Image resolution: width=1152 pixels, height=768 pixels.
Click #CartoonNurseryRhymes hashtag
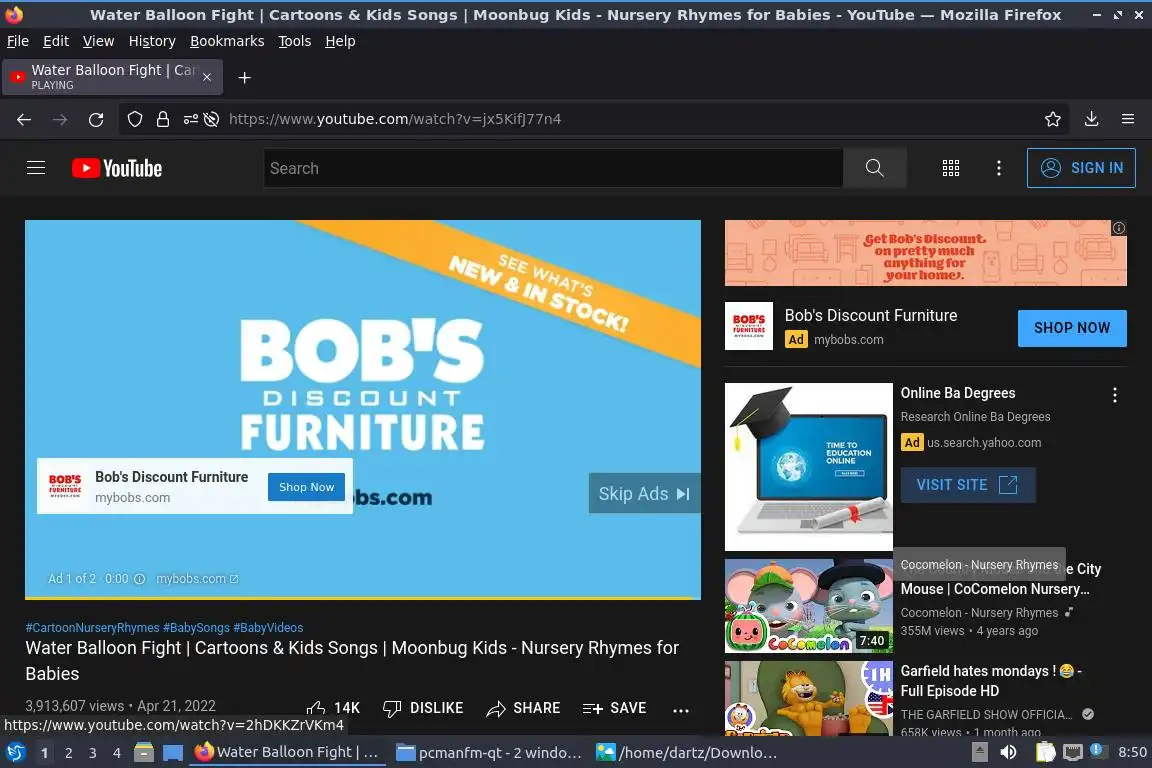pos(93,628)
